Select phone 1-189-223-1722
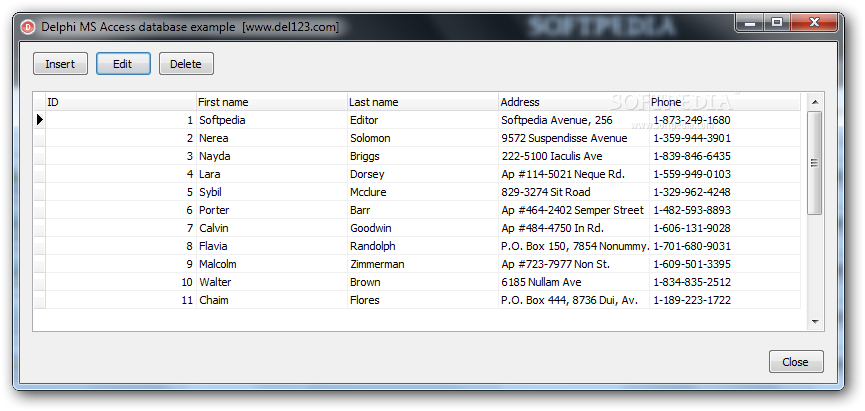865x411 pixels. click(725, 300)
